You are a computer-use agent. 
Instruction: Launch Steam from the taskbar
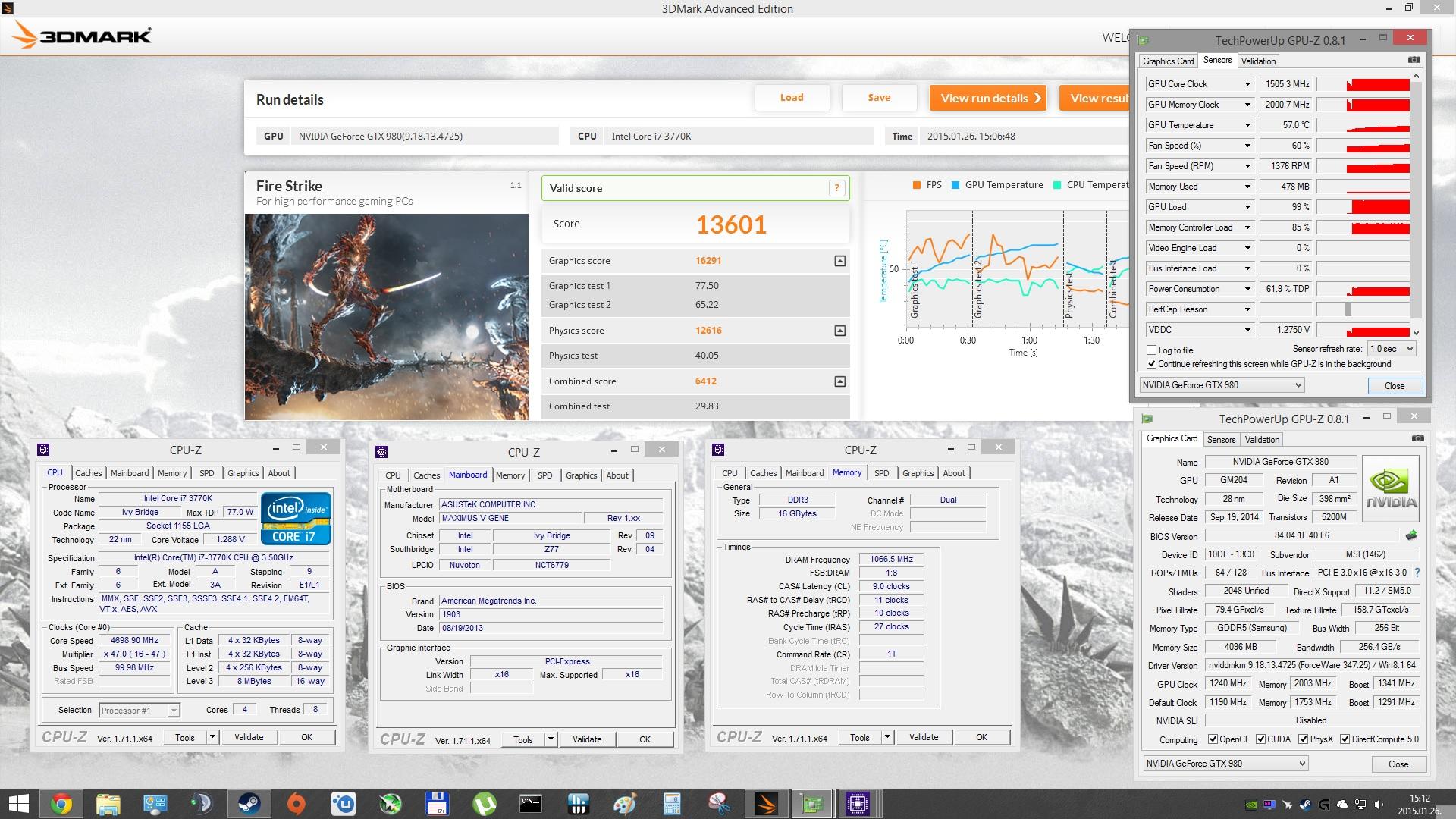(249, 804)
